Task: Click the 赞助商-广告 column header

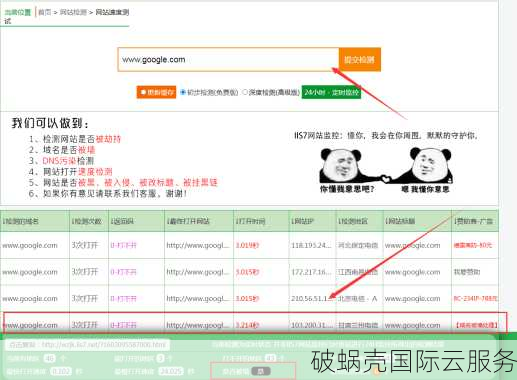Action: [474, 221]
